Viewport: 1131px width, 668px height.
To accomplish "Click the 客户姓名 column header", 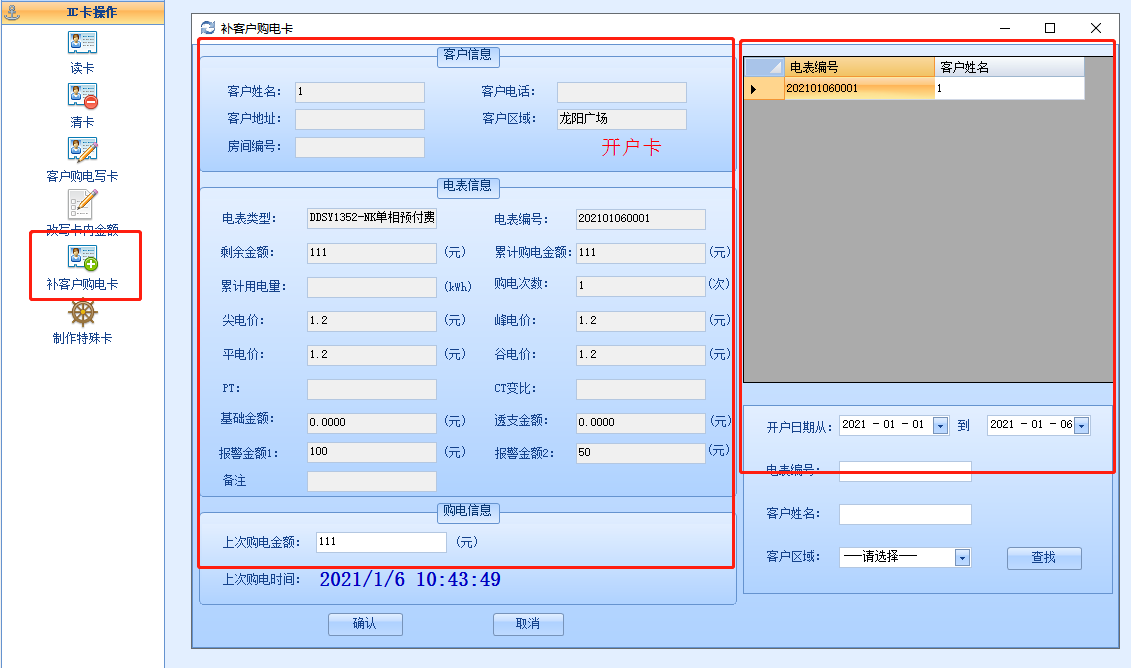I will [x=1009, y=67].
